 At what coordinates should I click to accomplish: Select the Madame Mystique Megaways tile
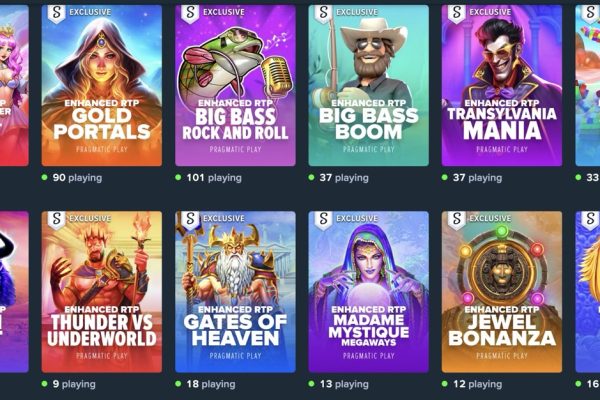click(368, 292)
